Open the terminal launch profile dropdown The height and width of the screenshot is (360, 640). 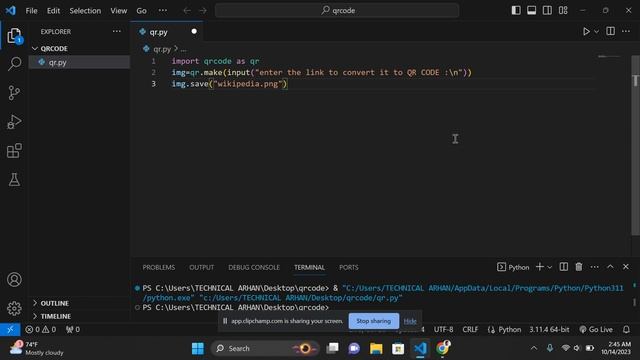point(550,267)
